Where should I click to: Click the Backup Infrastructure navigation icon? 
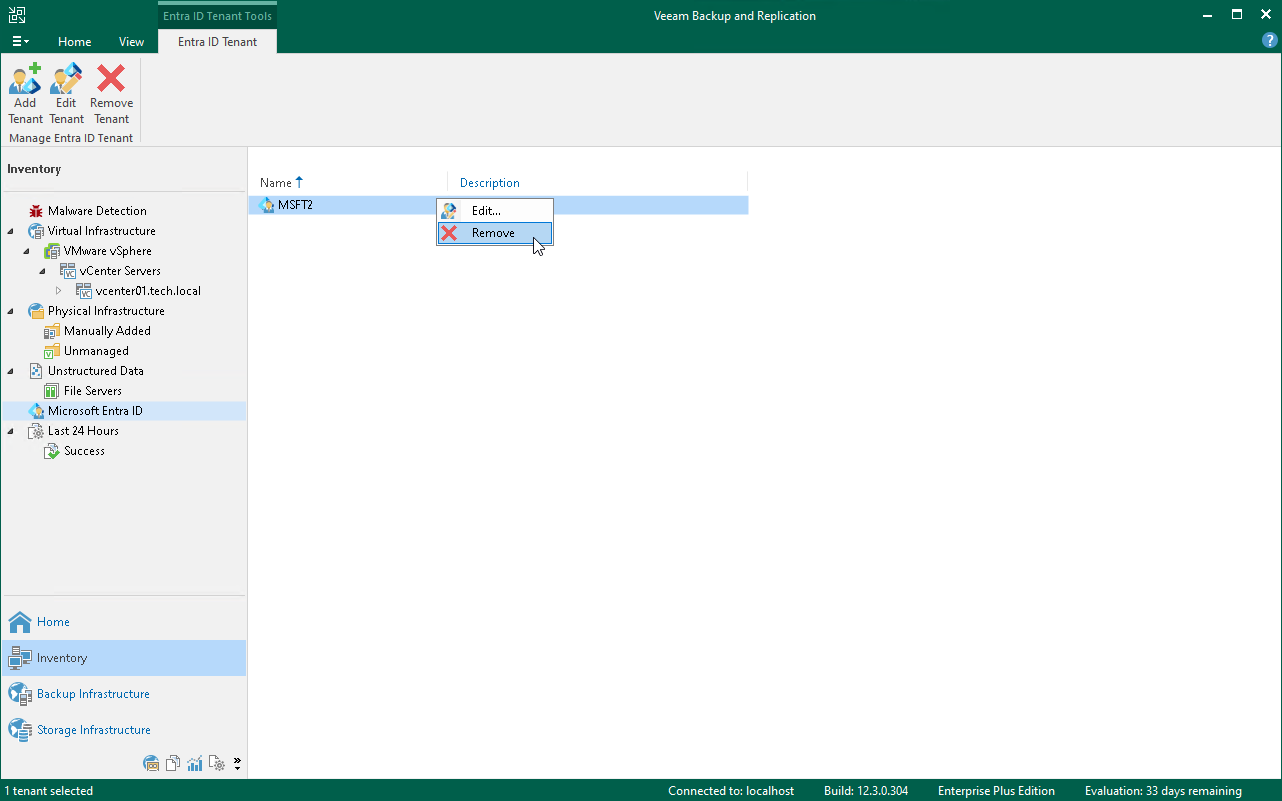coord(20,694)
